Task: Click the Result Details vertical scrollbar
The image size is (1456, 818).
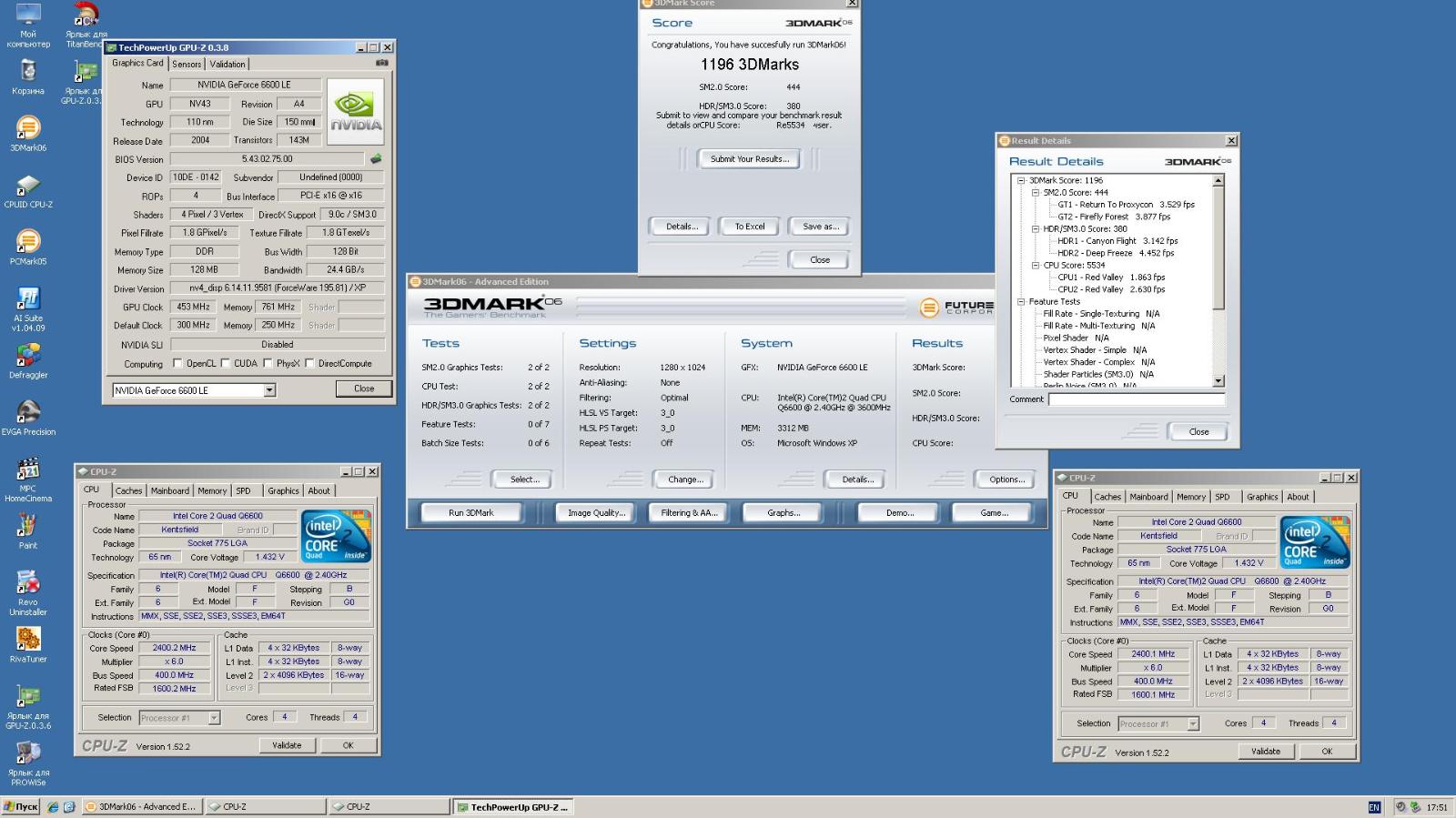Action: (1218, 281)
